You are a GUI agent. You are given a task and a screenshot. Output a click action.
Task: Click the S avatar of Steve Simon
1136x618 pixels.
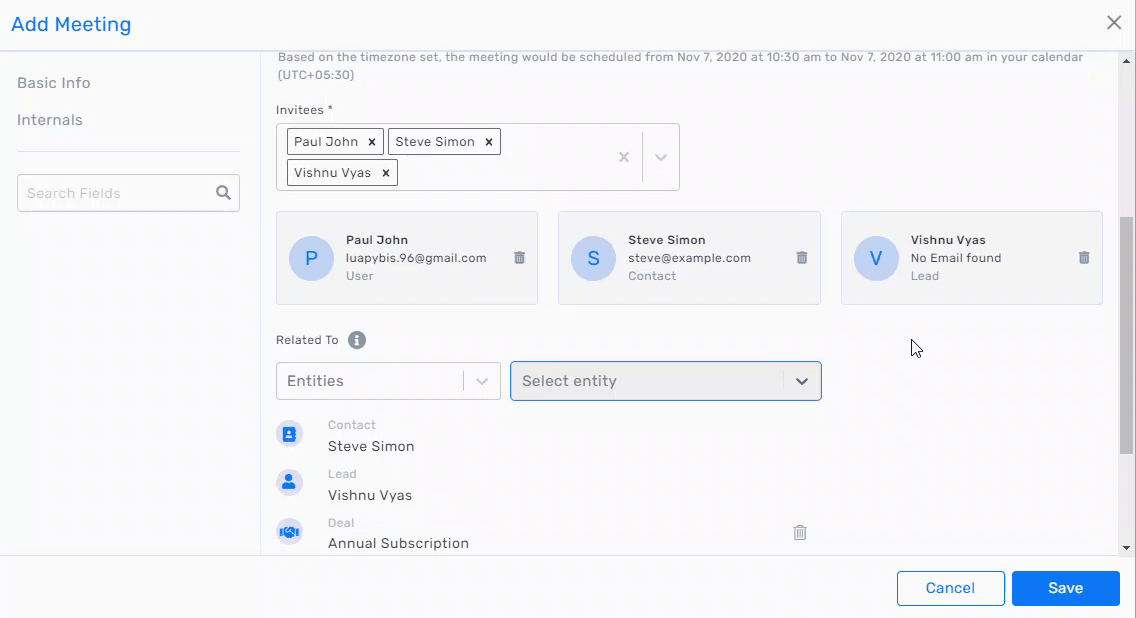point(593,258)
